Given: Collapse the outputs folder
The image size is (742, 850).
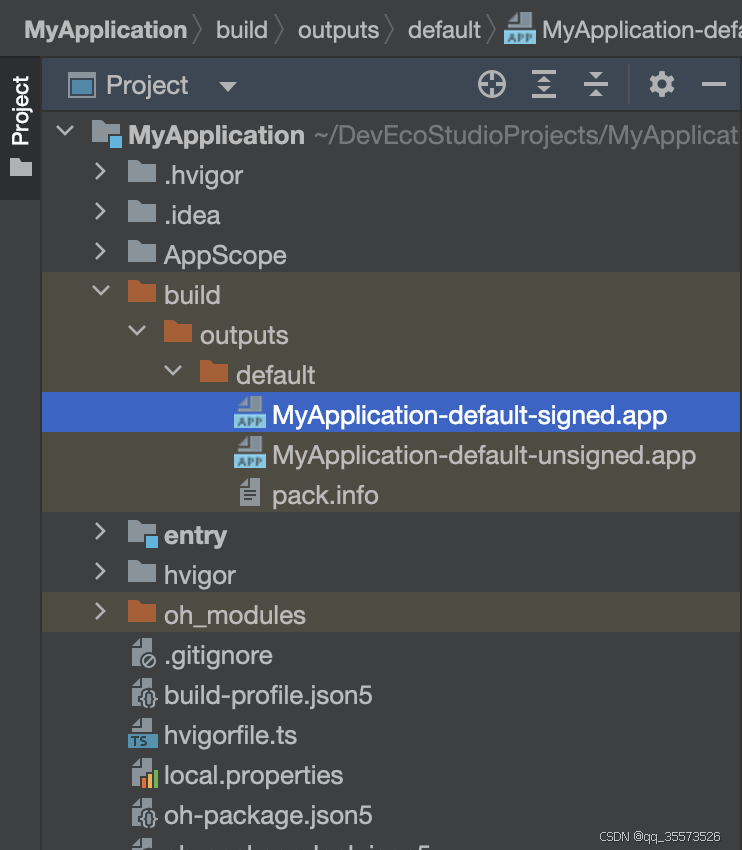Looking at the screenshot, I should tap(137, 330).
